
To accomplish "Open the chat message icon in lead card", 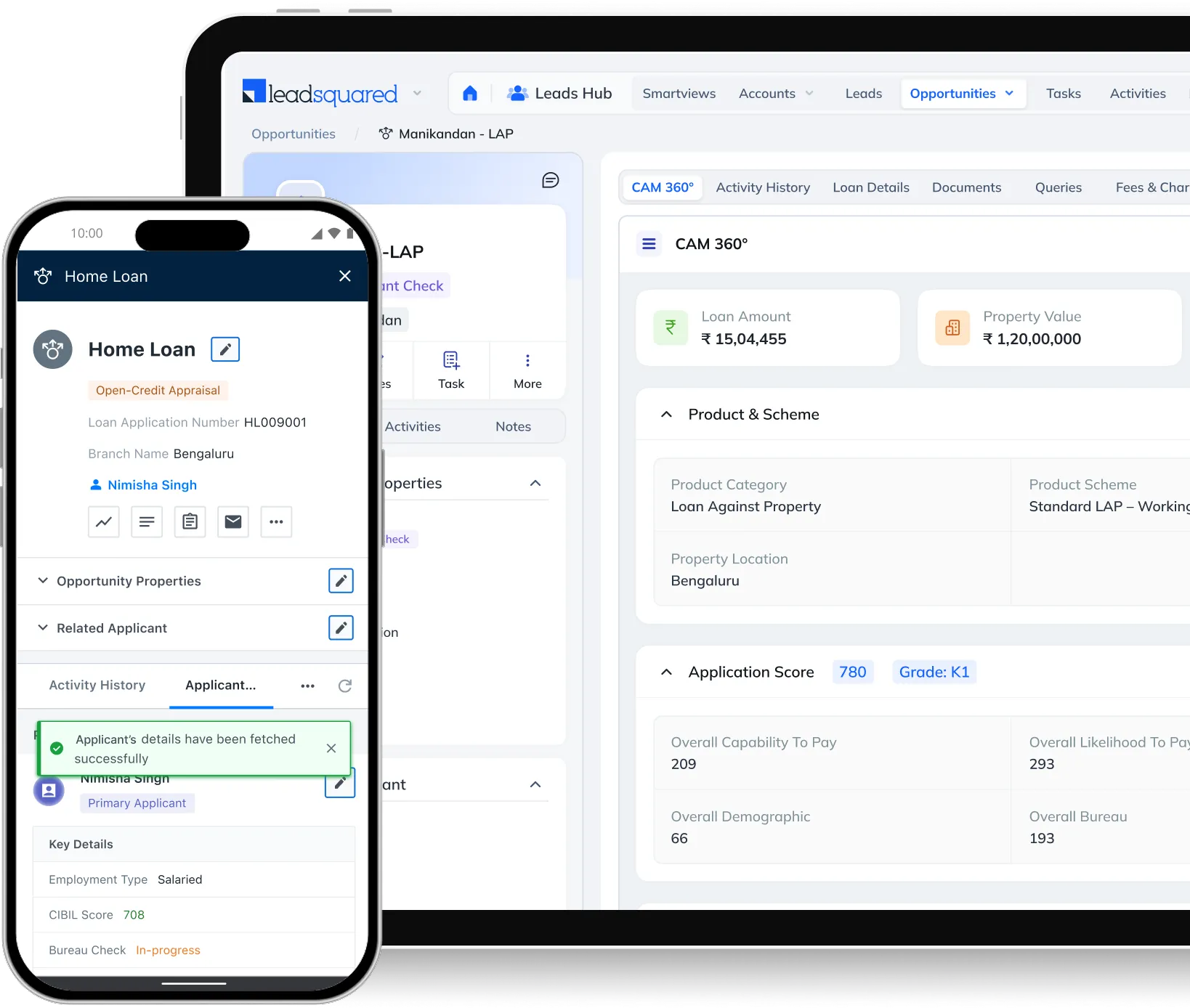I will tap(550, 180).
